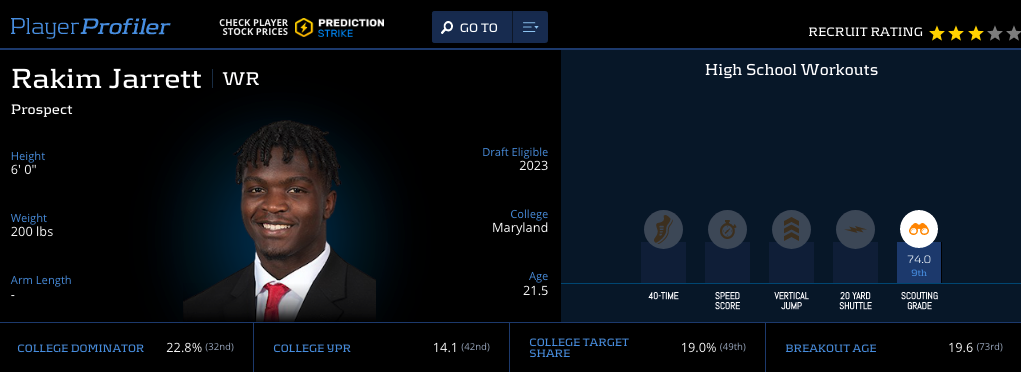Viewport: 1021px width, 372px height.
Task: Click the Scouting Grade 74.0 bar
Action: pyautogui.click(x=919, y=263)
